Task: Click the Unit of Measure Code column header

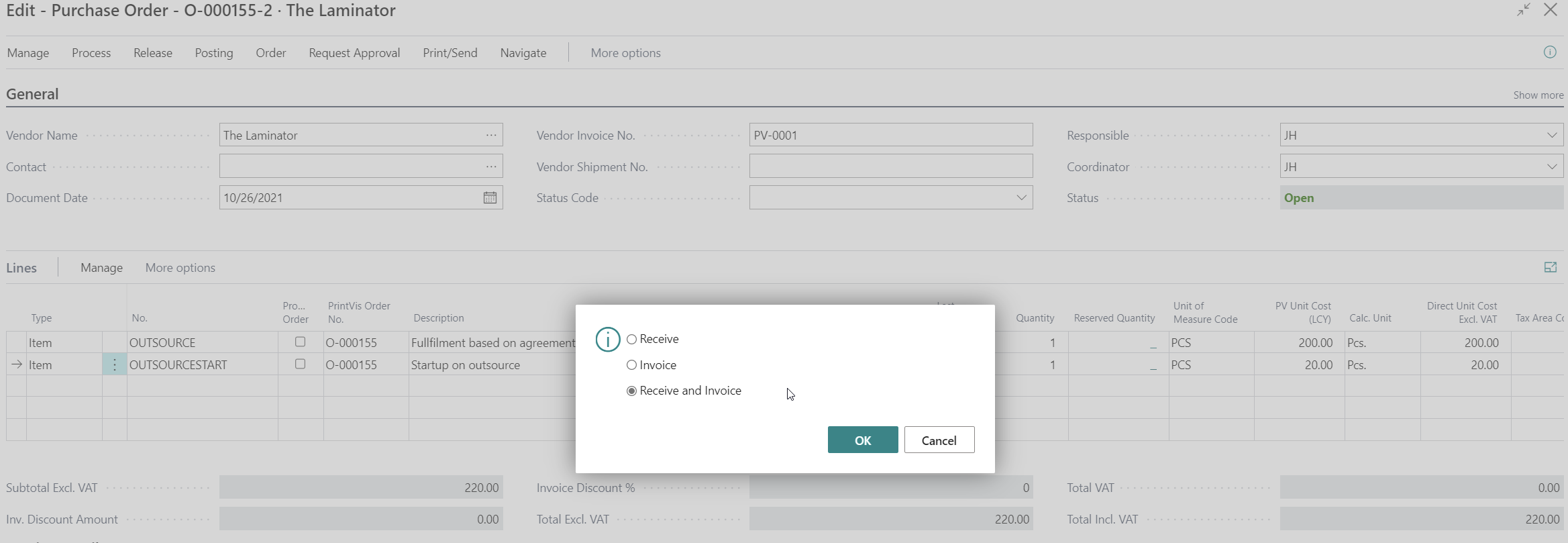Action: coord(1205,313)
